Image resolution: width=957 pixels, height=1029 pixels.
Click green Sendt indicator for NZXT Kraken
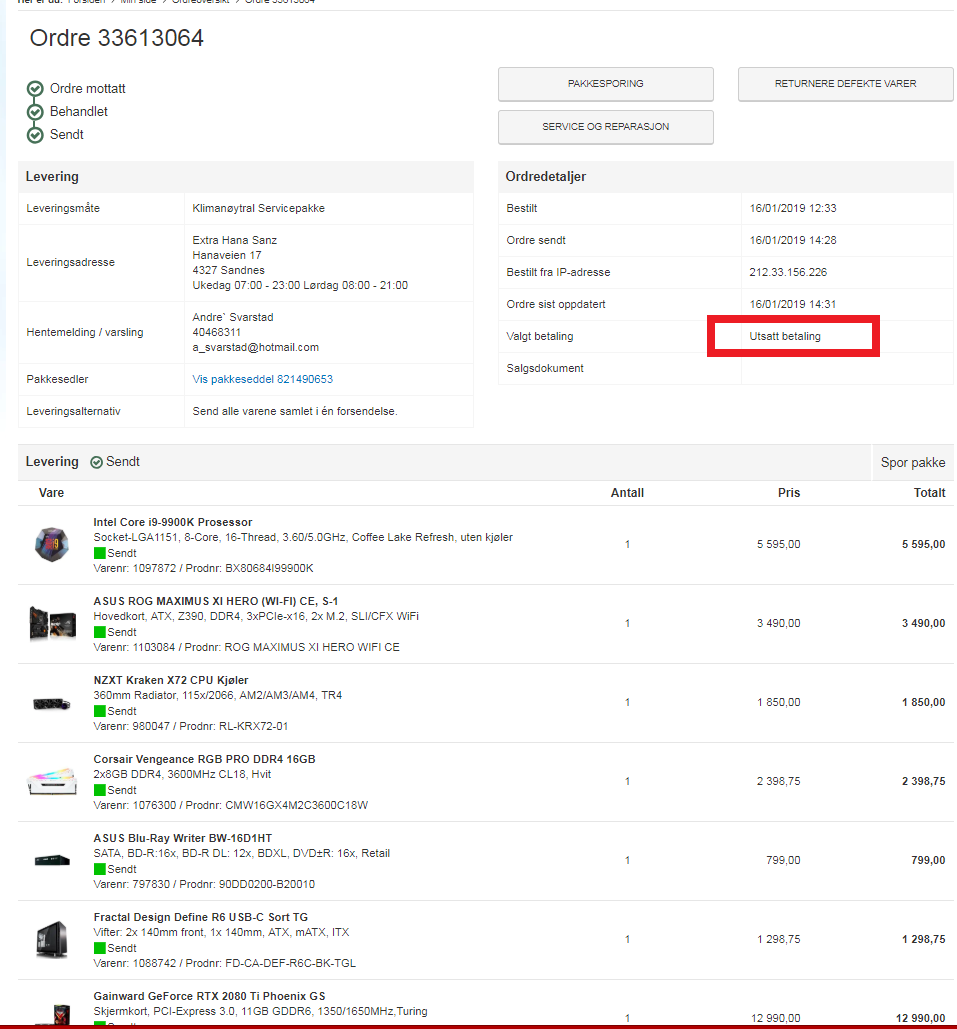coord(100,711)
